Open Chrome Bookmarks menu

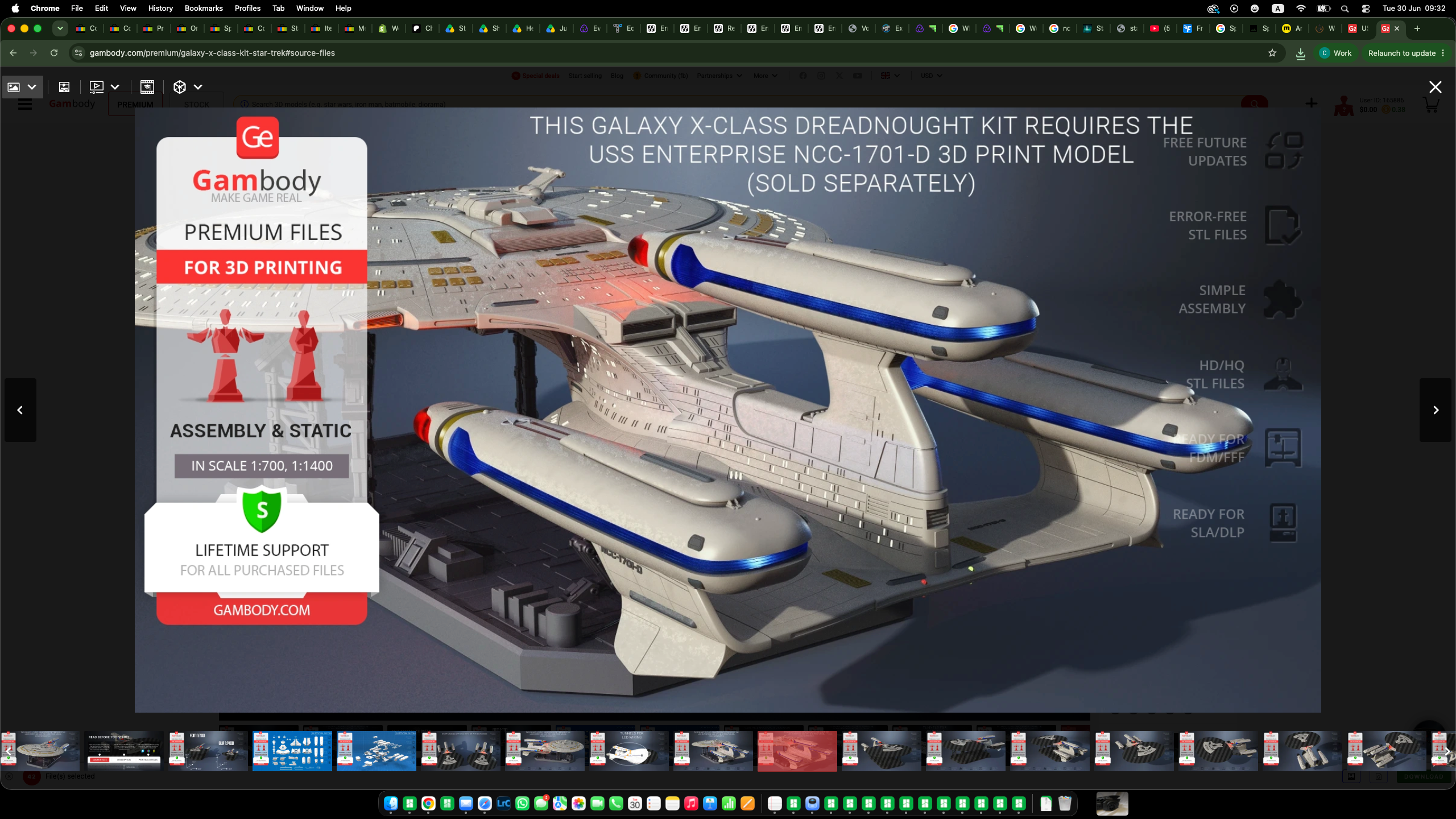coord(204,8)
